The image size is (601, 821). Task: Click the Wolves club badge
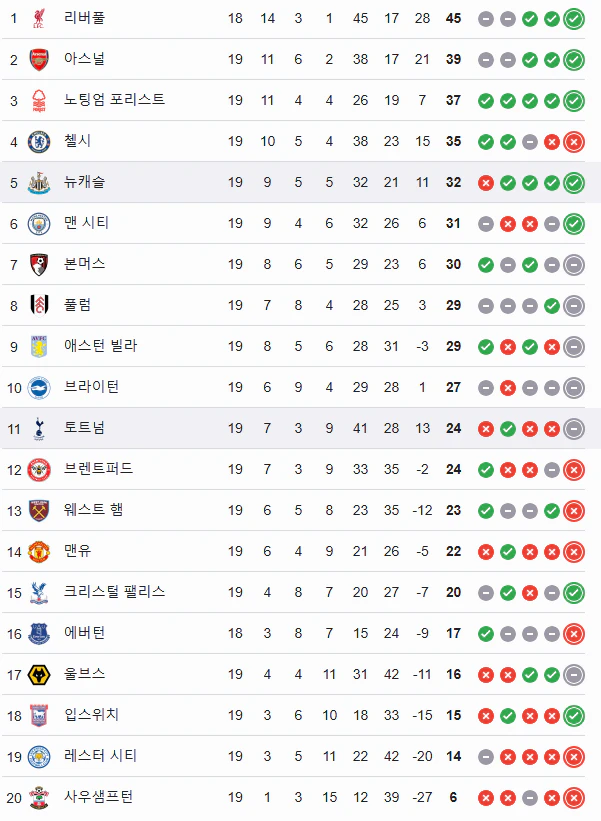click(x=39, y=675)
